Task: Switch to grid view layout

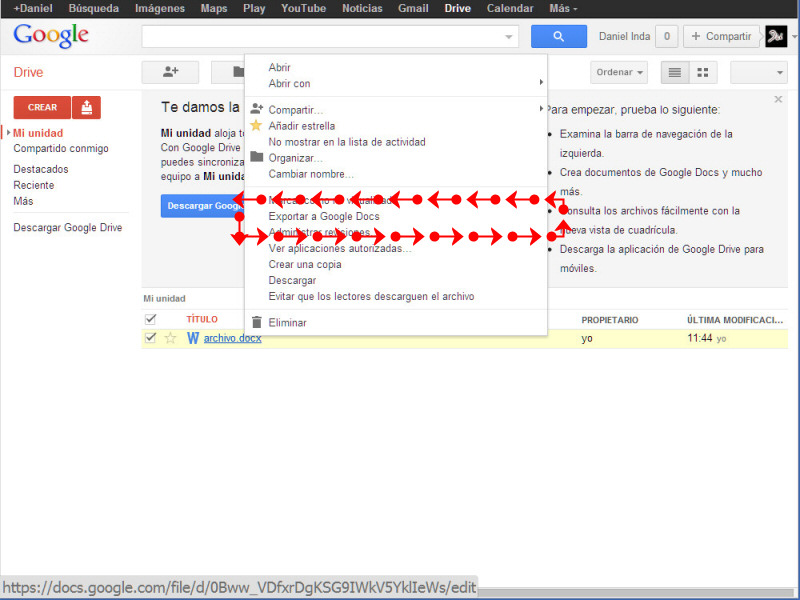Action: pos(703,73)
